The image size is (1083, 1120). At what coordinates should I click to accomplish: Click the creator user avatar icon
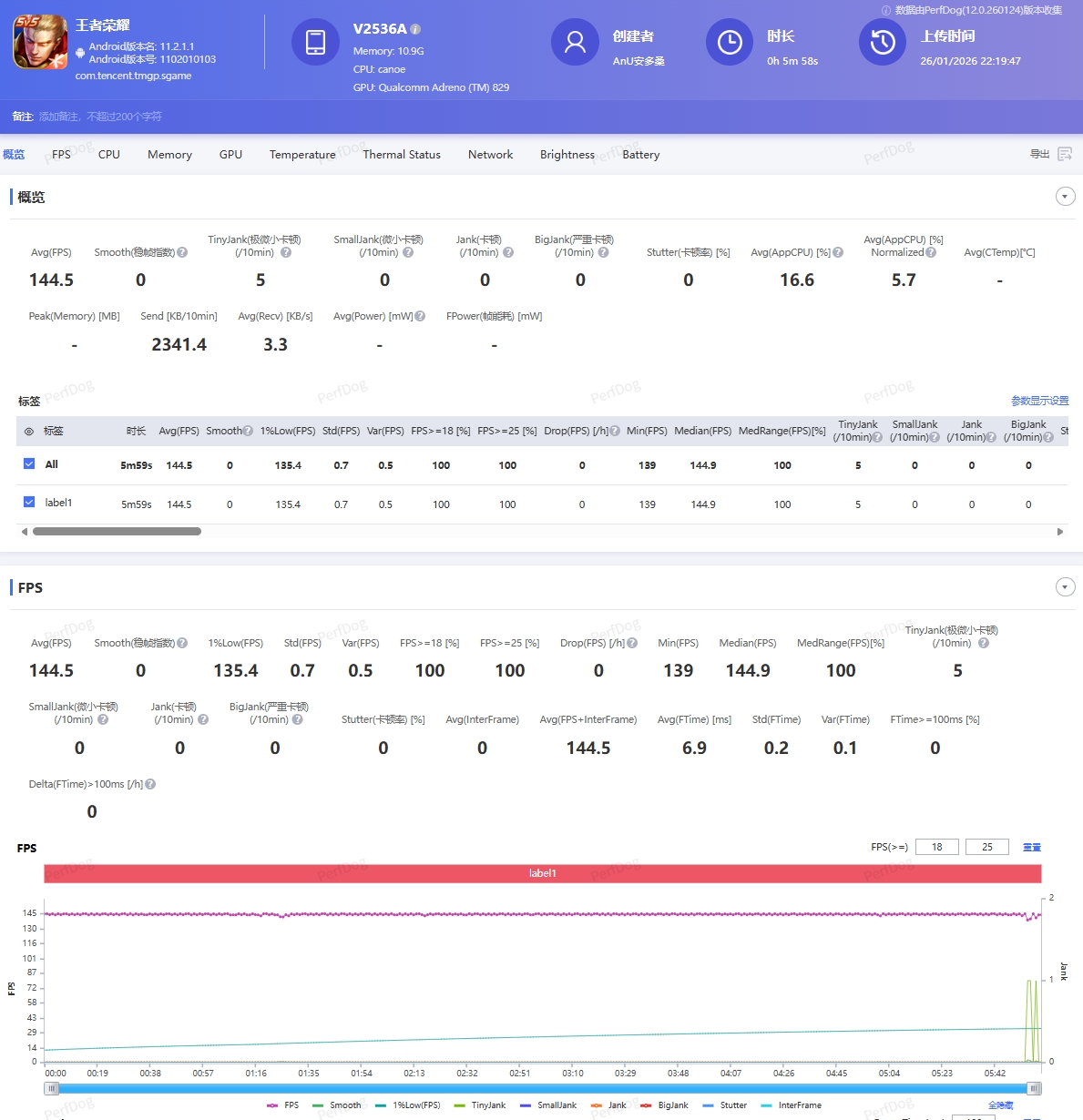point(575,42)
